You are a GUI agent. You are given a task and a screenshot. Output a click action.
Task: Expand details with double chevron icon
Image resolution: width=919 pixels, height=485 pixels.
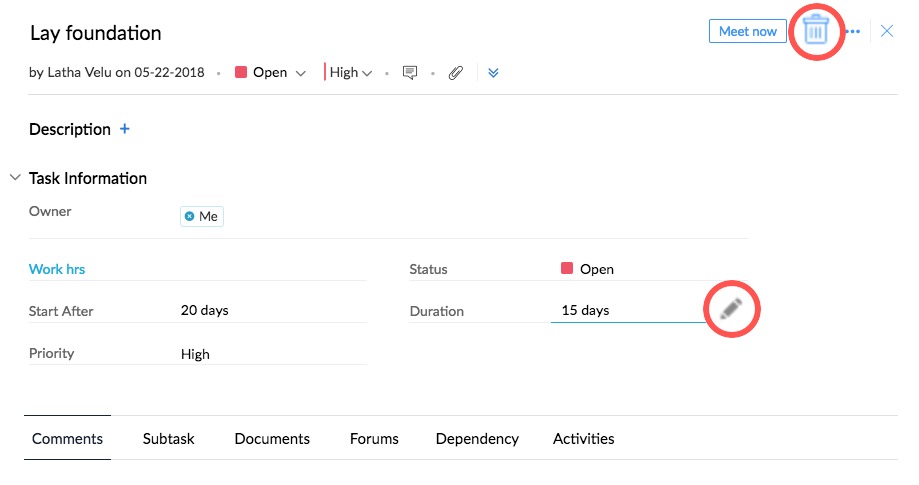[x=493, y=73]
